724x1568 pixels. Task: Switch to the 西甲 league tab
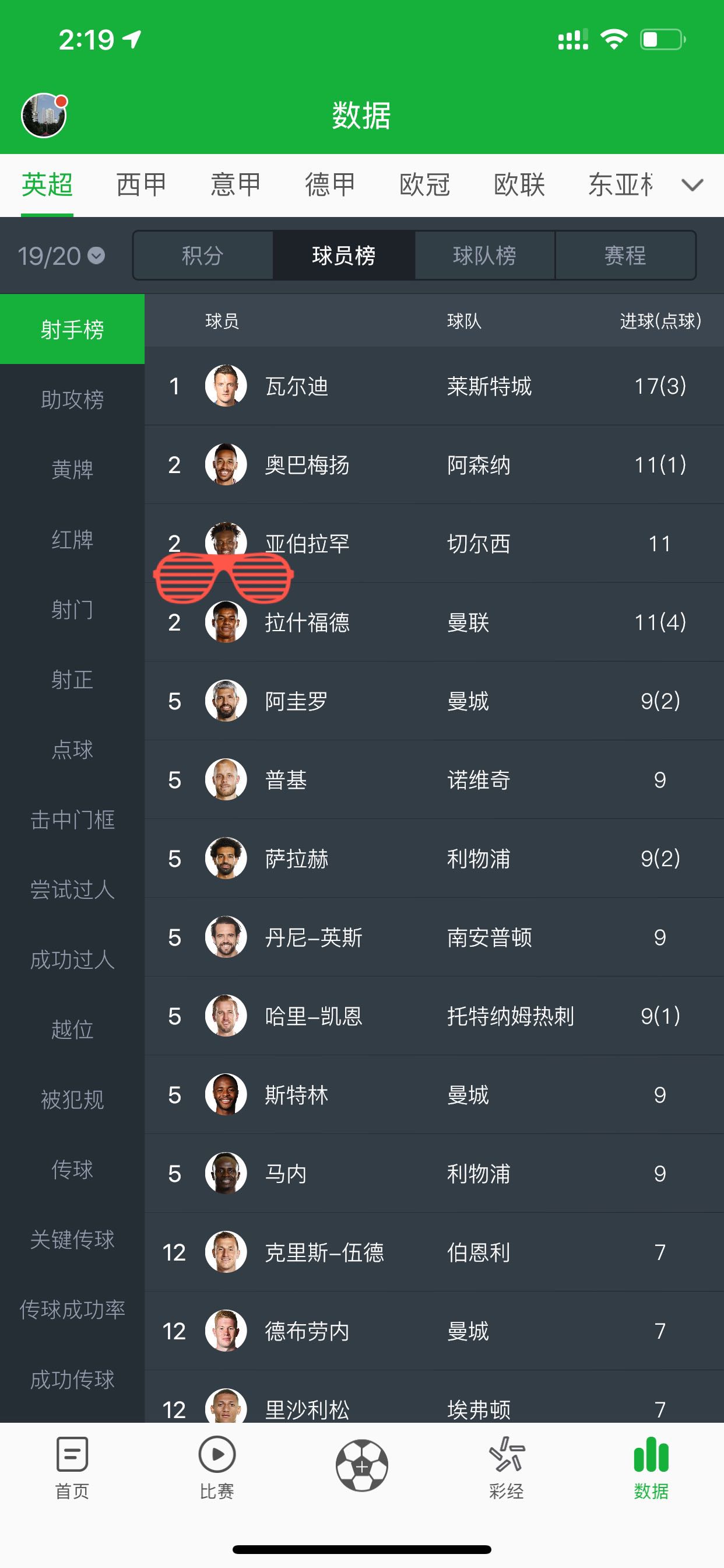point(141,185)
